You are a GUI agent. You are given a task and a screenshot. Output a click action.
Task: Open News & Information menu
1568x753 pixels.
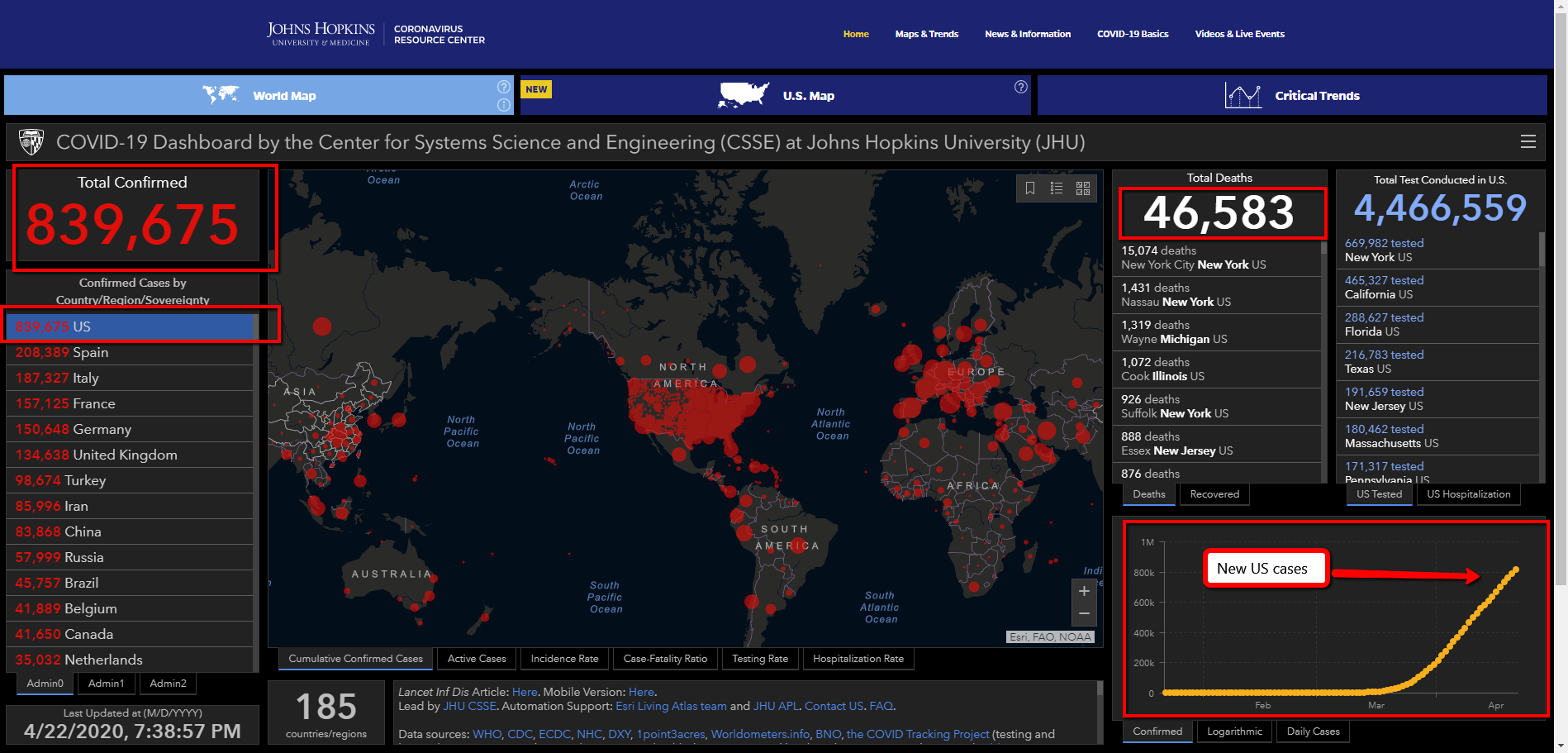[x=1028, y=34]
